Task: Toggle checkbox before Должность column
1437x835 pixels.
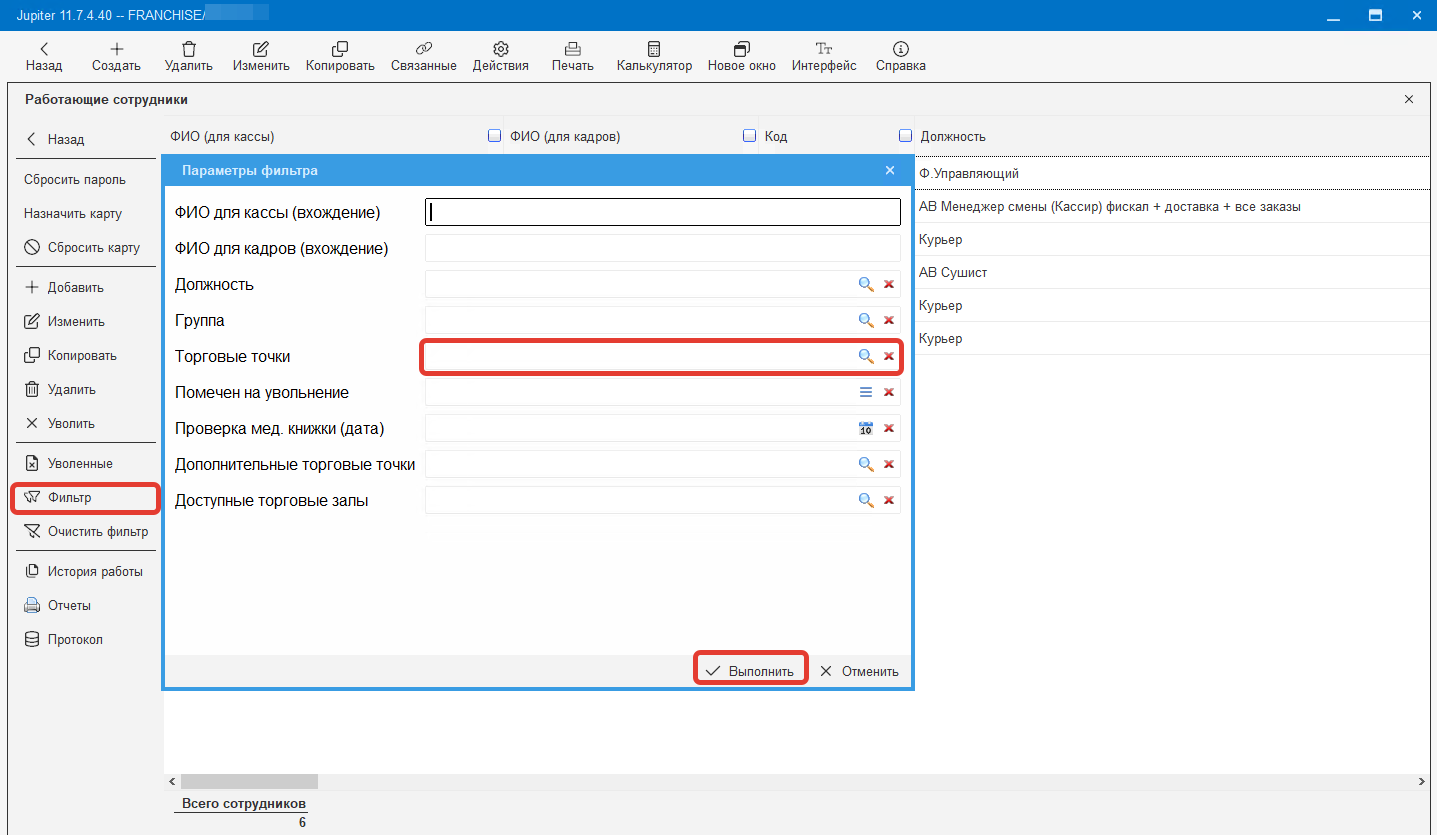Action: 905,136
